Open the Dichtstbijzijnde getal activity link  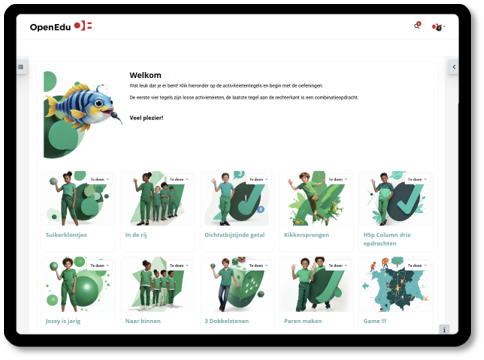click(235, 235)
